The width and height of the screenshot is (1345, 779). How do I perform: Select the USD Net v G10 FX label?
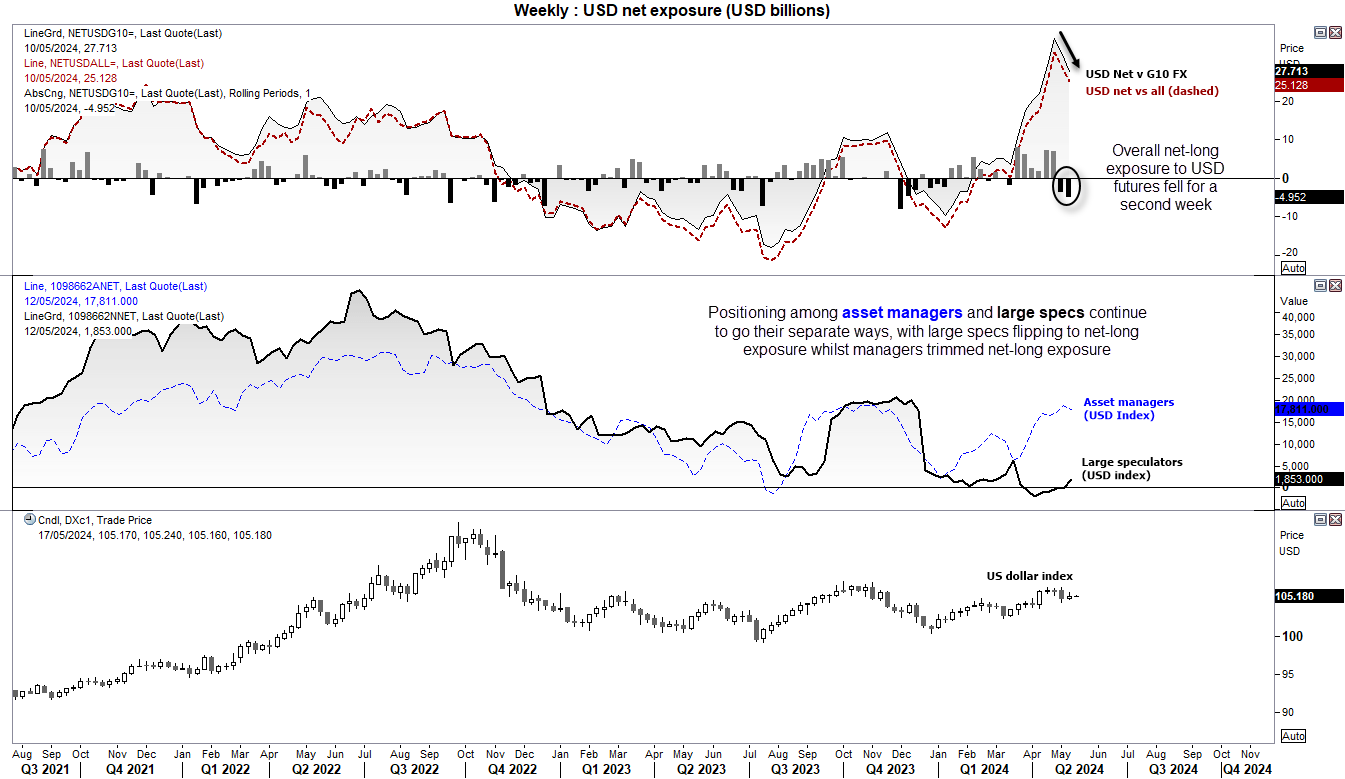[1136, 74]
